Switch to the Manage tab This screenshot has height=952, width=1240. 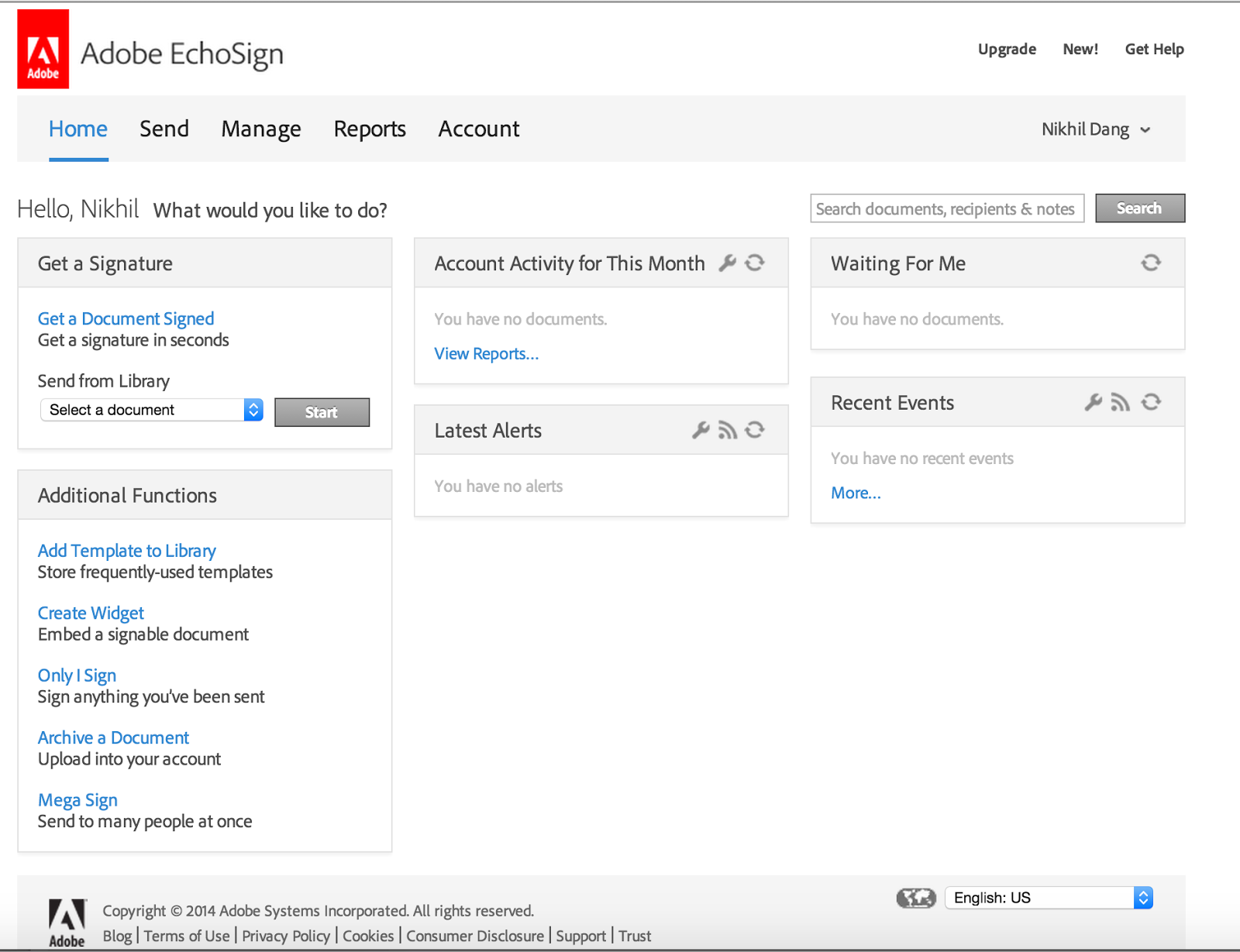(260, 129)
